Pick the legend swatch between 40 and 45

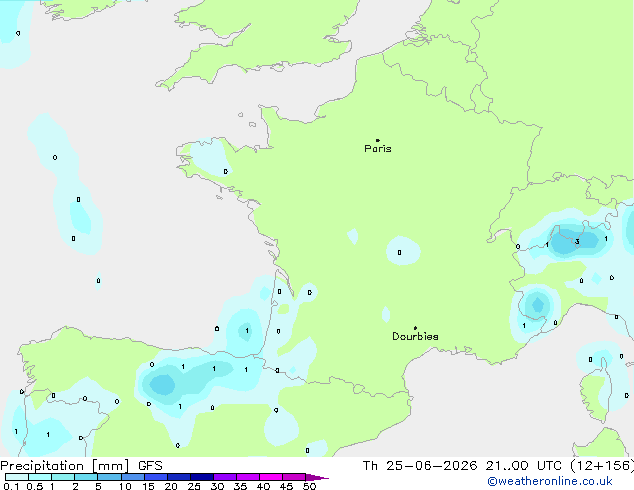(271, 477)
